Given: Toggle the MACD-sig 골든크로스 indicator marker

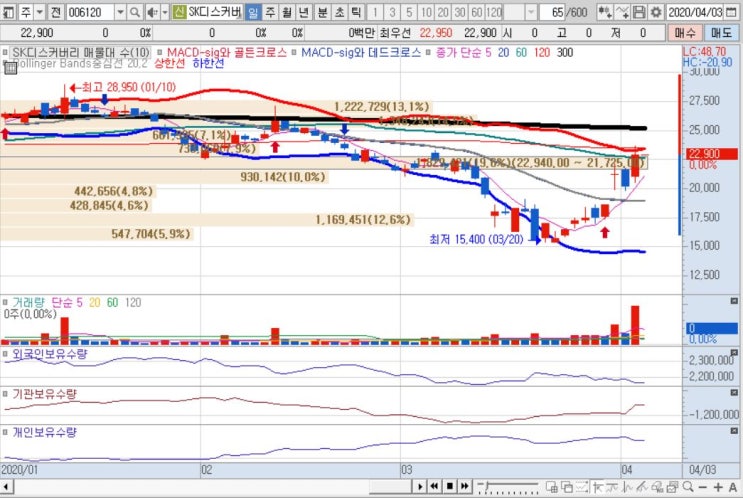Looking at the screenshot, I should click(160, 52).
